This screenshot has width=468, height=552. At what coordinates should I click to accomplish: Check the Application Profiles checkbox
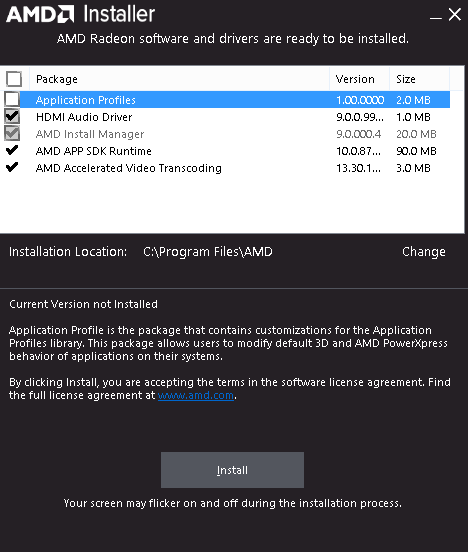tap(12, 99)
